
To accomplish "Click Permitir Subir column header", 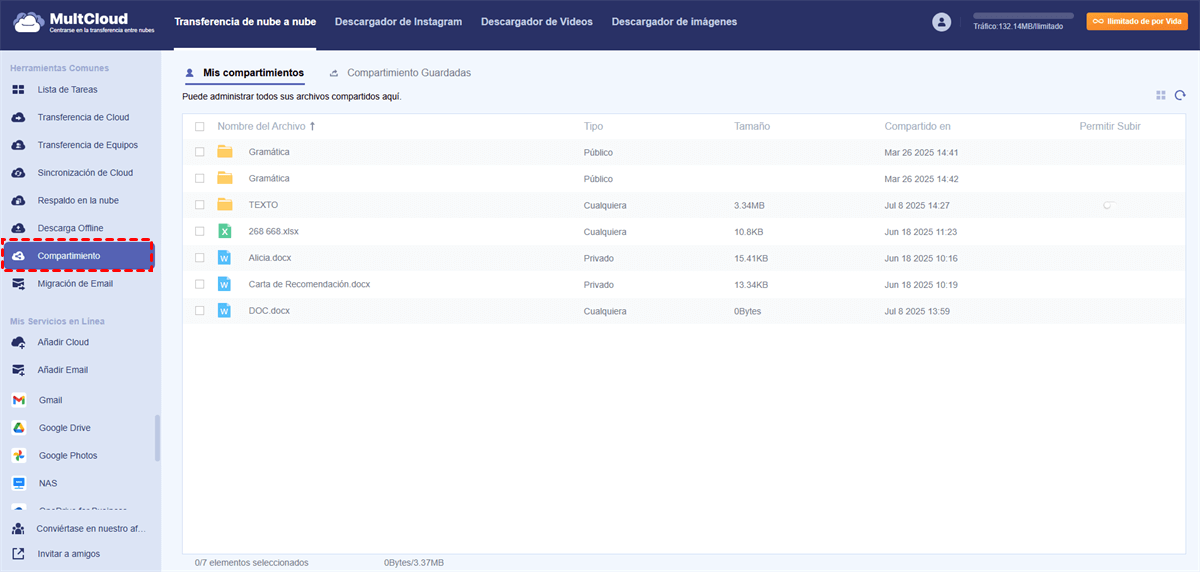I will point(1110,126).
